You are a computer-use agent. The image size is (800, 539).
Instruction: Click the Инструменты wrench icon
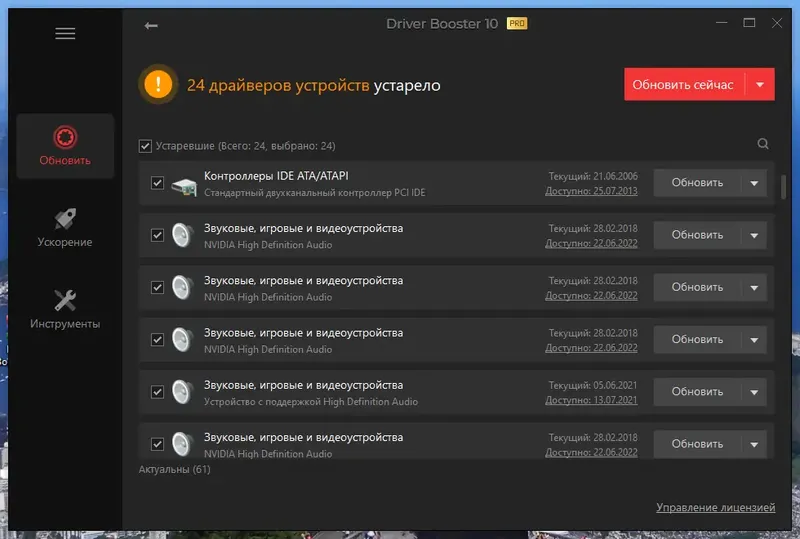(65, 300)
